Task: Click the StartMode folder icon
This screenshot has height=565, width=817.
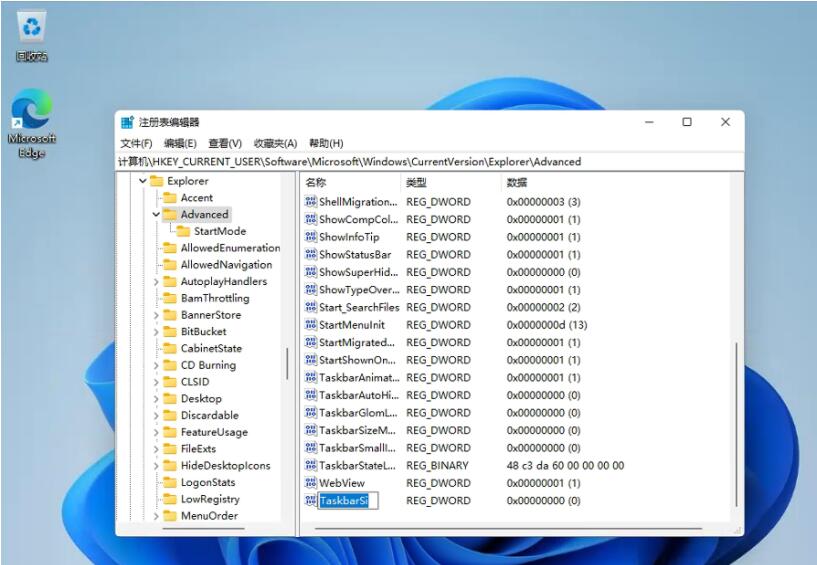Action: 183,231
